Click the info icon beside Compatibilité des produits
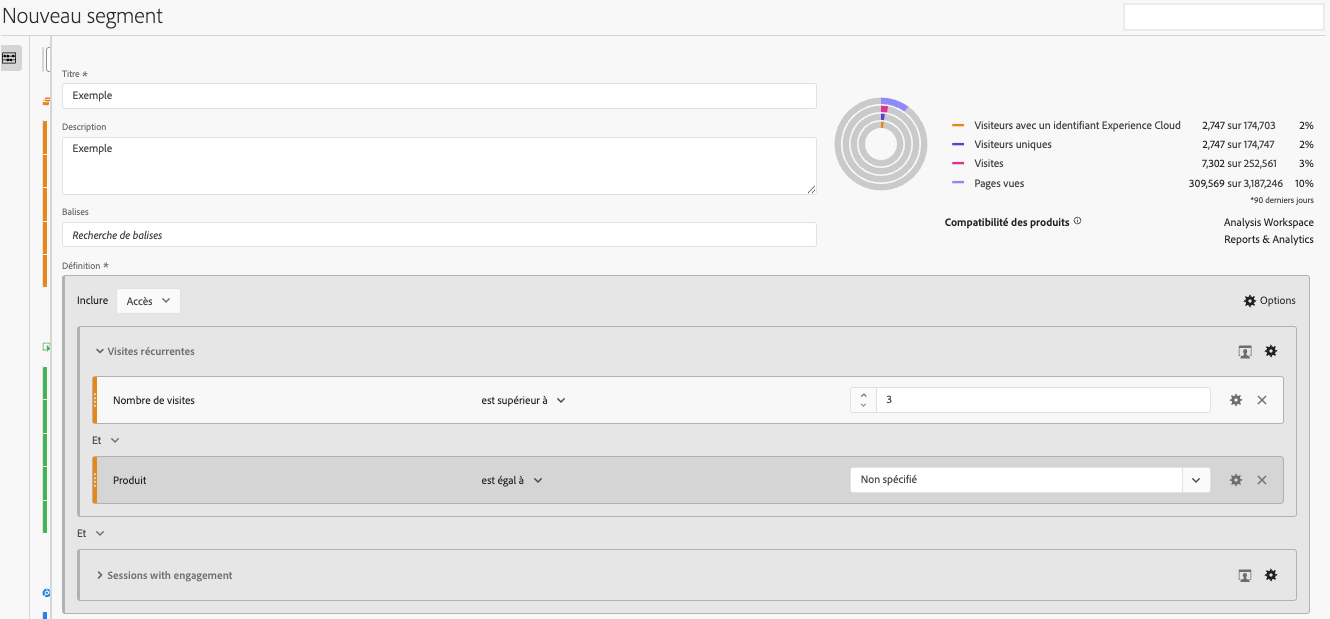 tap(1077, 221)
